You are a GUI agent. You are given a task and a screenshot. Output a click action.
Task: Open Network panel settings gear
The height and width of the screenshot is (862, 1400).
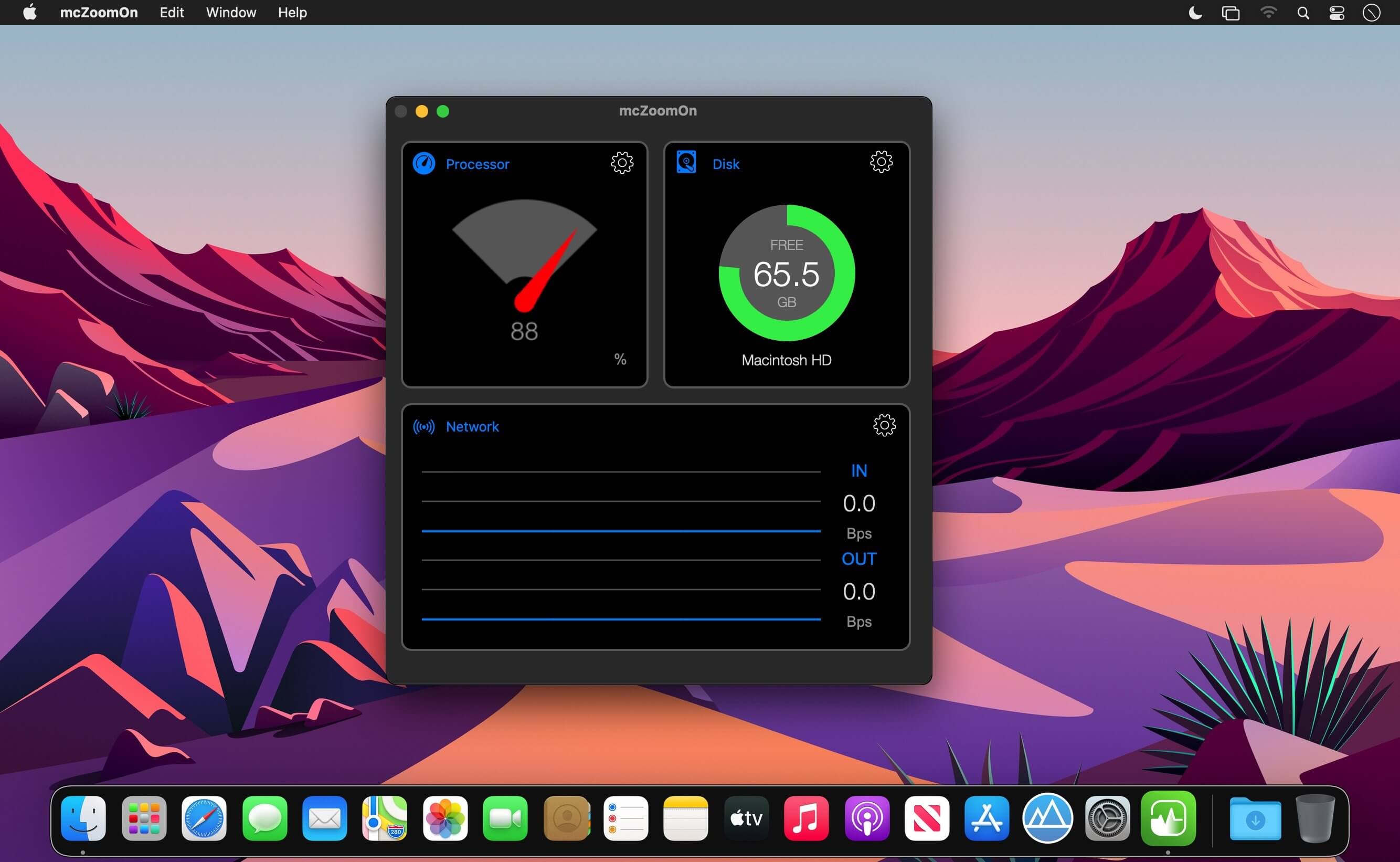click(884, 425)
